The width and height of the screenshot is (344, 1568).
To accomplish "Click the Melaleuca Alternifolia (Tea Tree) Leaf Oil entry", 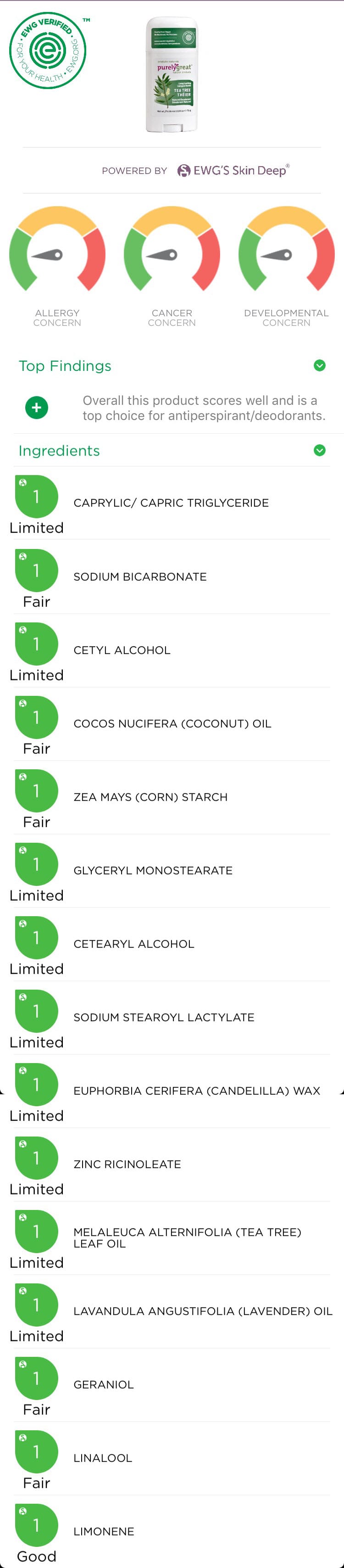I will [x=187, y=1238].
